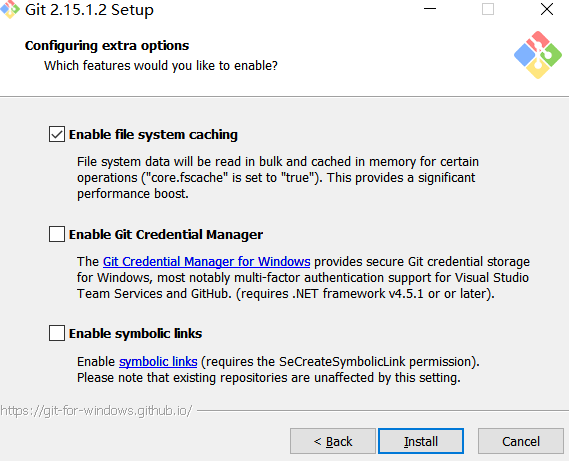The image size is (569, 461).
Task: Click the large Git logo in the header
Action: (x=538, y=55)
